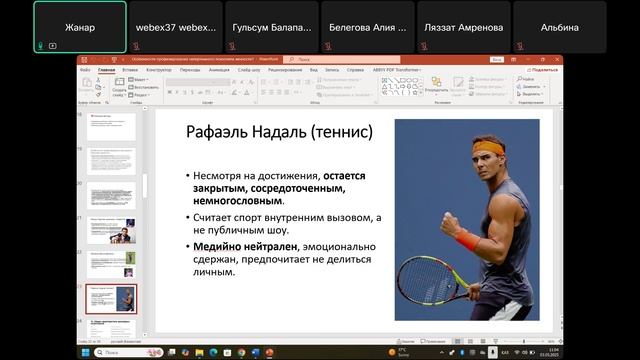This screenshot has width=640, height=360.
Task: Click the Nadal photo on the slide
Action: point(467,220)
